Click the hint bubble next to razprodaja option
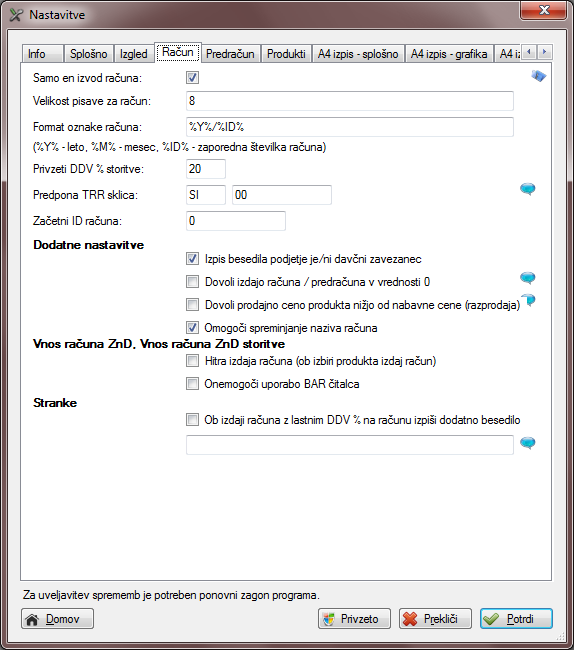The height and width of the screenshot is (650, 574). coord(529,300)
